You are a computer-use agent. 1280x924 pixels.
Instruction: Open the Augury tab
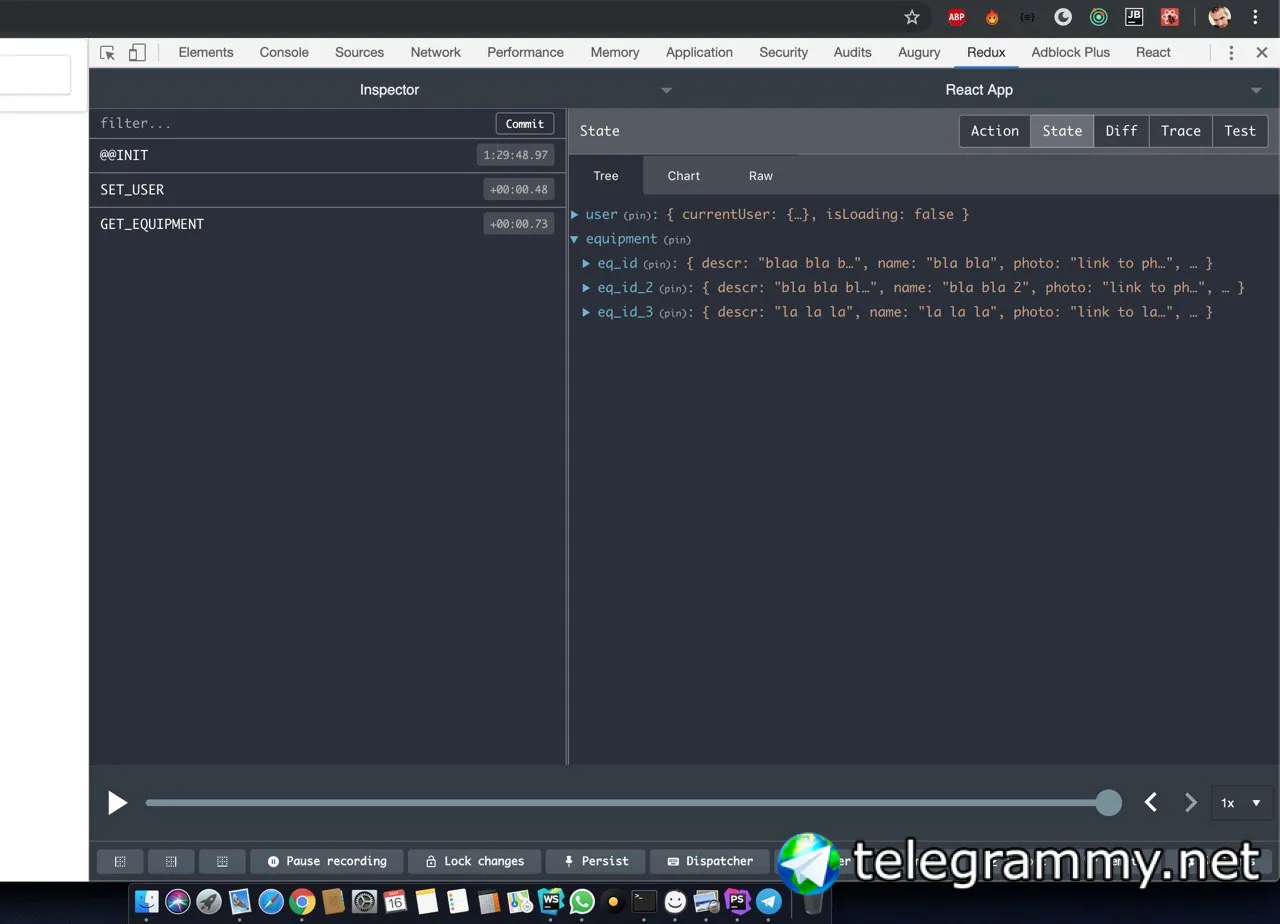[x=919, y=53]
